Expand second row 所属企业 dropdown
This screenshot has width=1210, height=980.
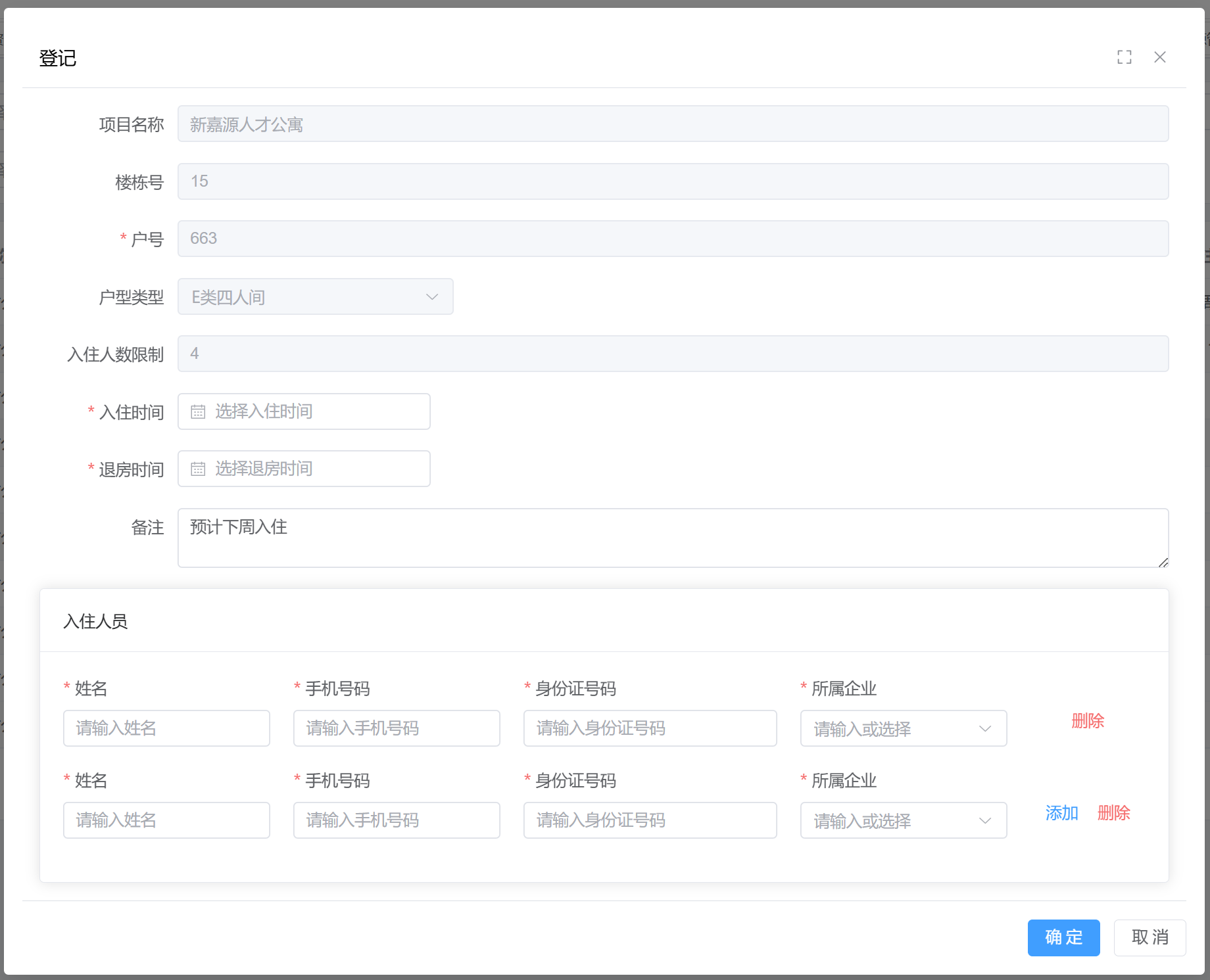tap(903, 820)
